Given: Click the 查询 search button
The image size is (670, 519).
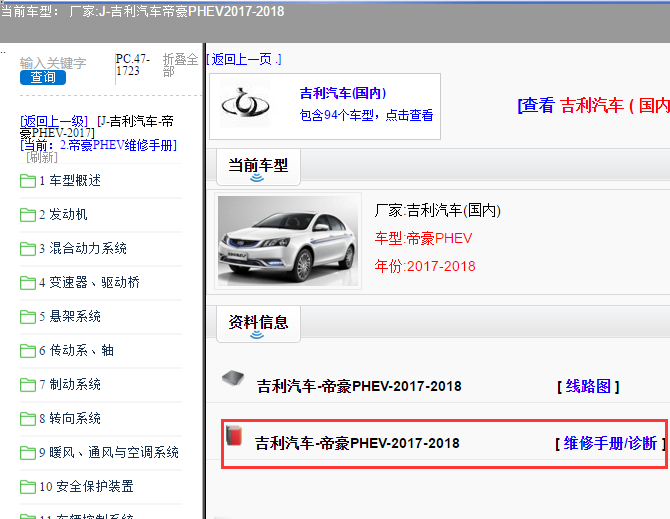Looking at the screenshot, I should pyautogui.click(x=43, y=77).
